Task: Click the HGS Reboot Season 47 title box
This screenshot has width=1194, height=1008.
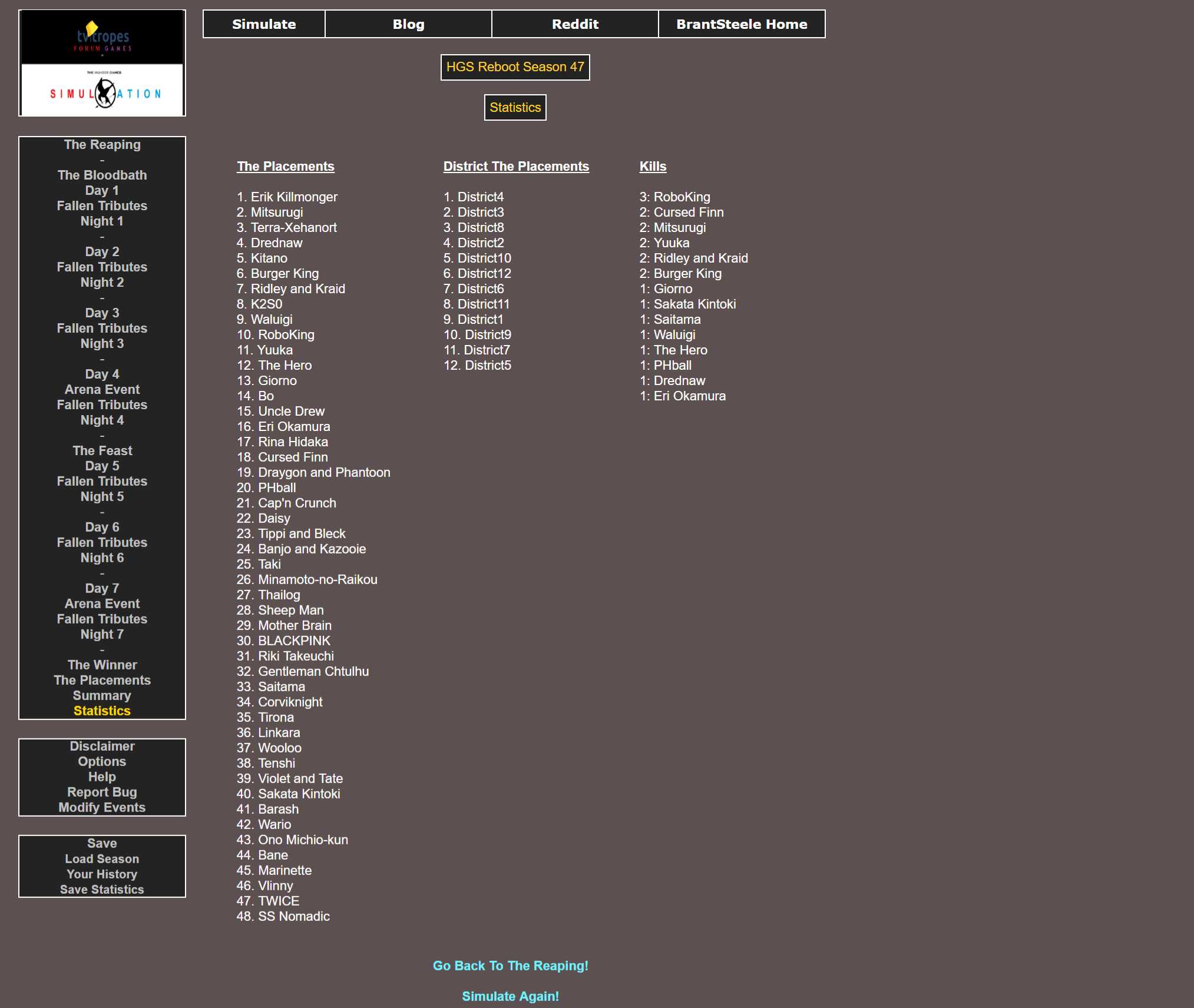Action: 515,67
